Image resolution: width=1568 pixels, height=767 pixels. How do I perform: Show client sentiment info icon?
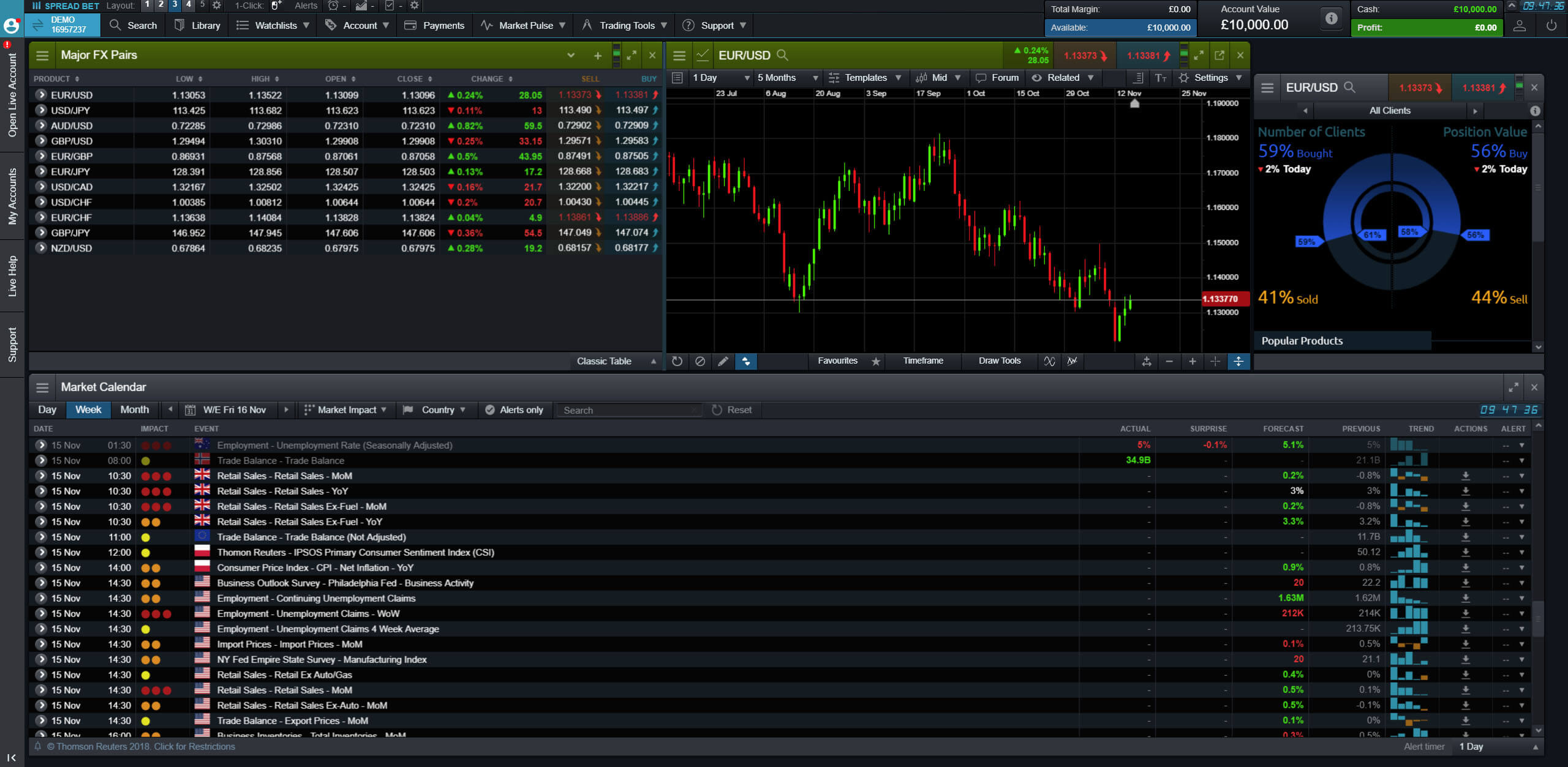1535,111
